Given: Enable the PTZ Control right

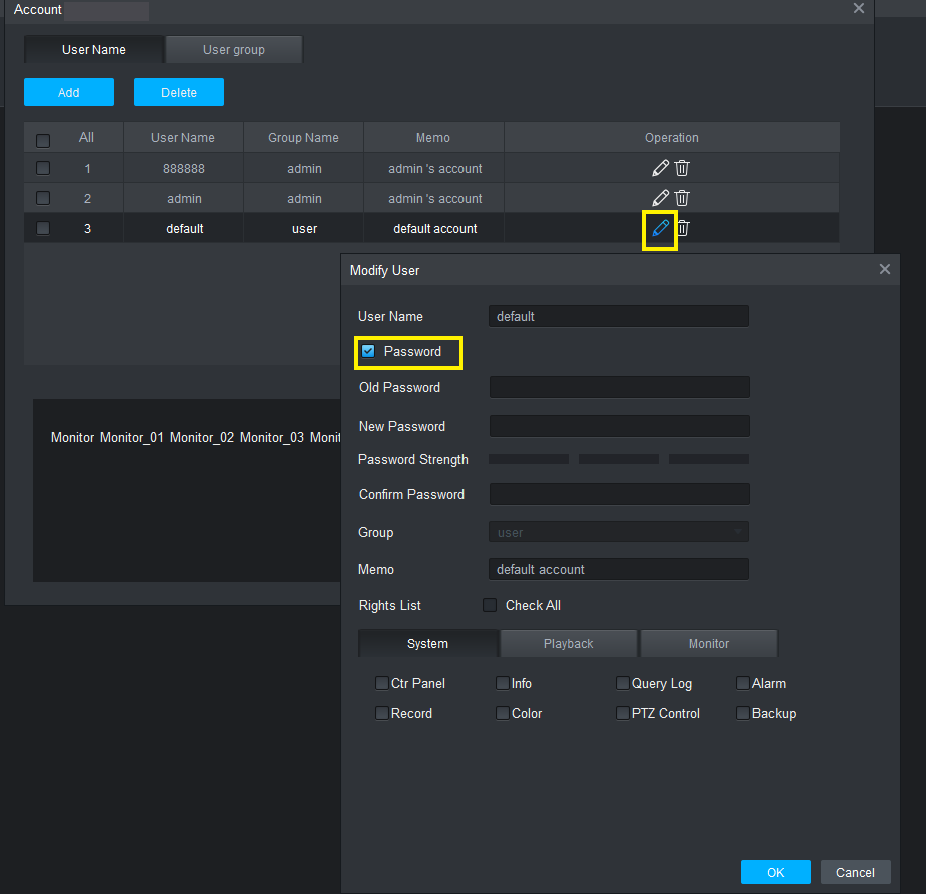Looking at the screenshot, I should (x=622, y=713).
